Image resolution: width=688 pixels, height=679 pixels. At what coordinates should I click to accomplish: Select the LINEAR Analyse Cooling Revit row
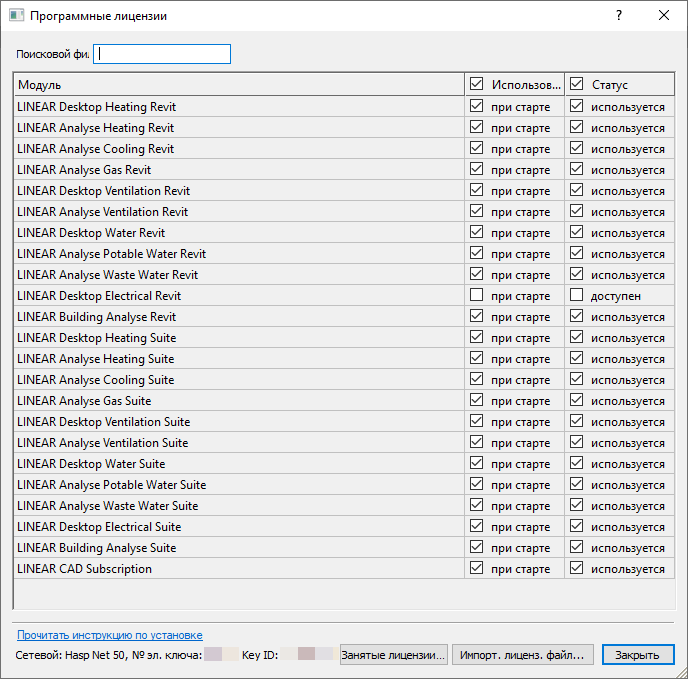[x=344, y=149]
